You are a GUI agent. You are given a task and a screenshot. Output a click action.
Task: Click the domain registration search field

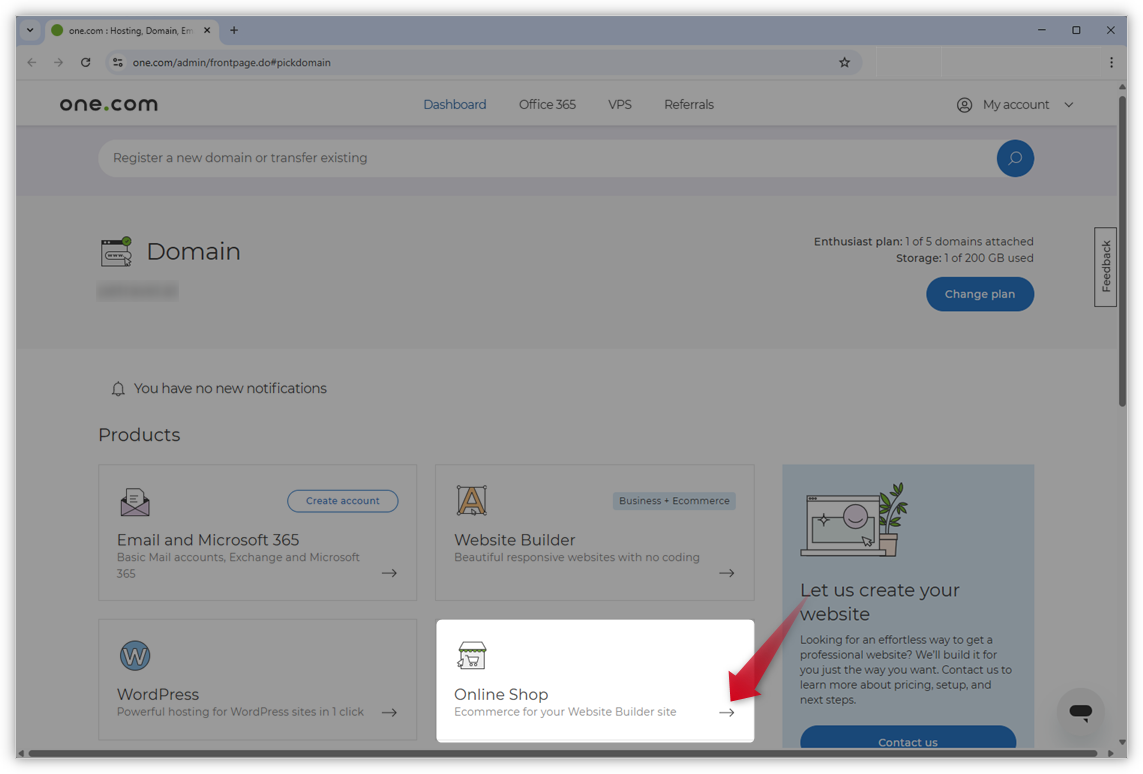point(500,158)
